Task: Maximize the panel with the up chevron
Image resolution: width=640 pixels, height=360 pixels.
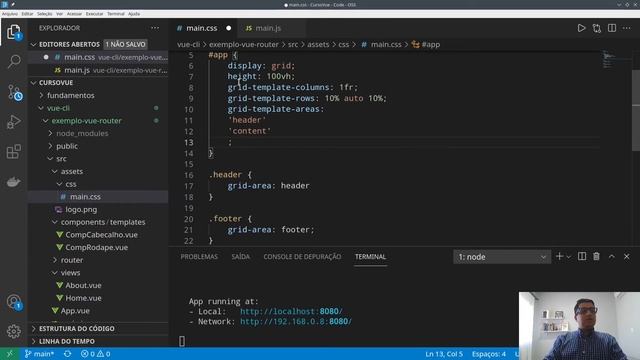Action: coord(611,256)
